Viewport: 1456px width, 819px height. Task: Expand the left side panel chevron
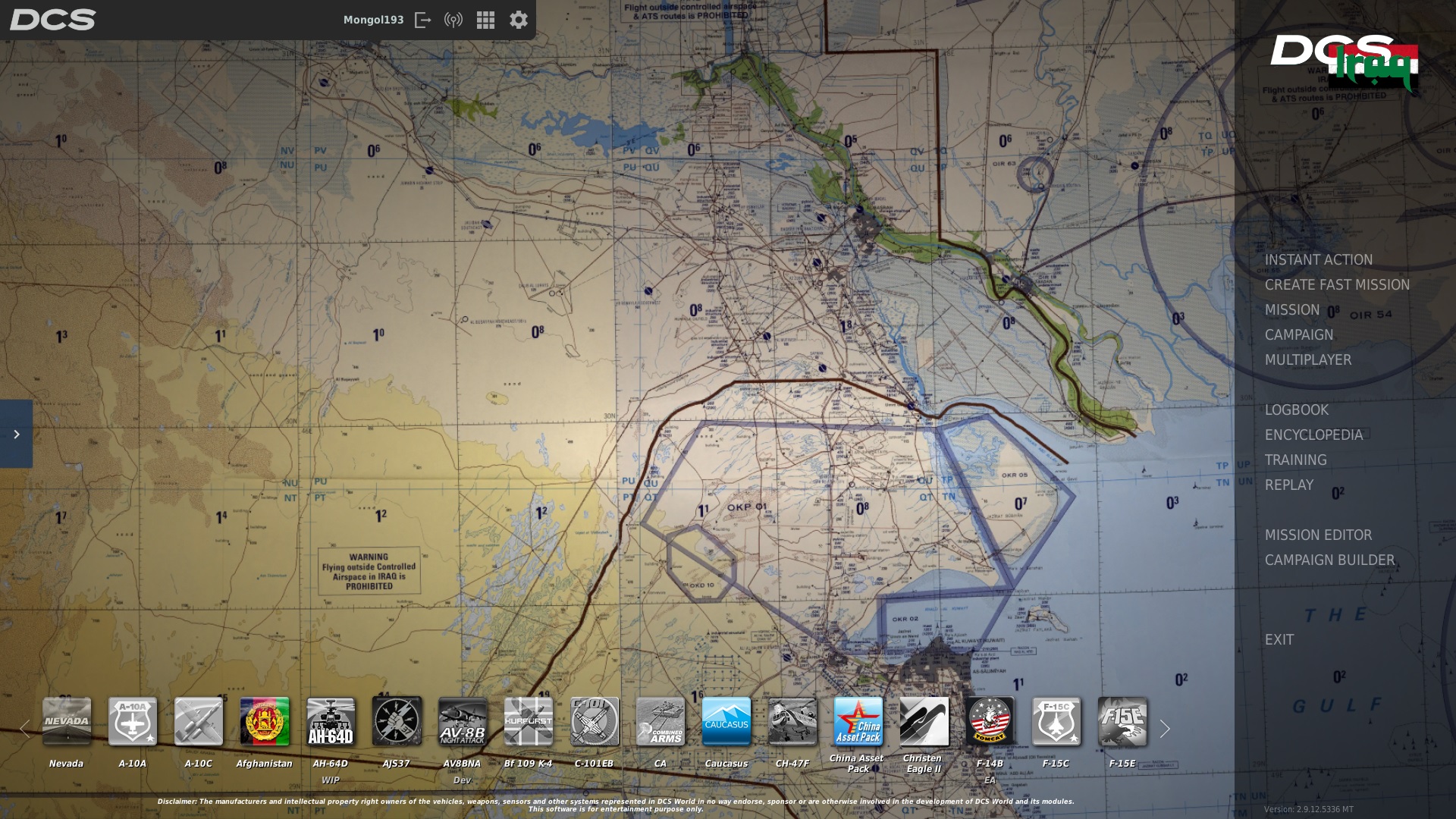(16, 434)
